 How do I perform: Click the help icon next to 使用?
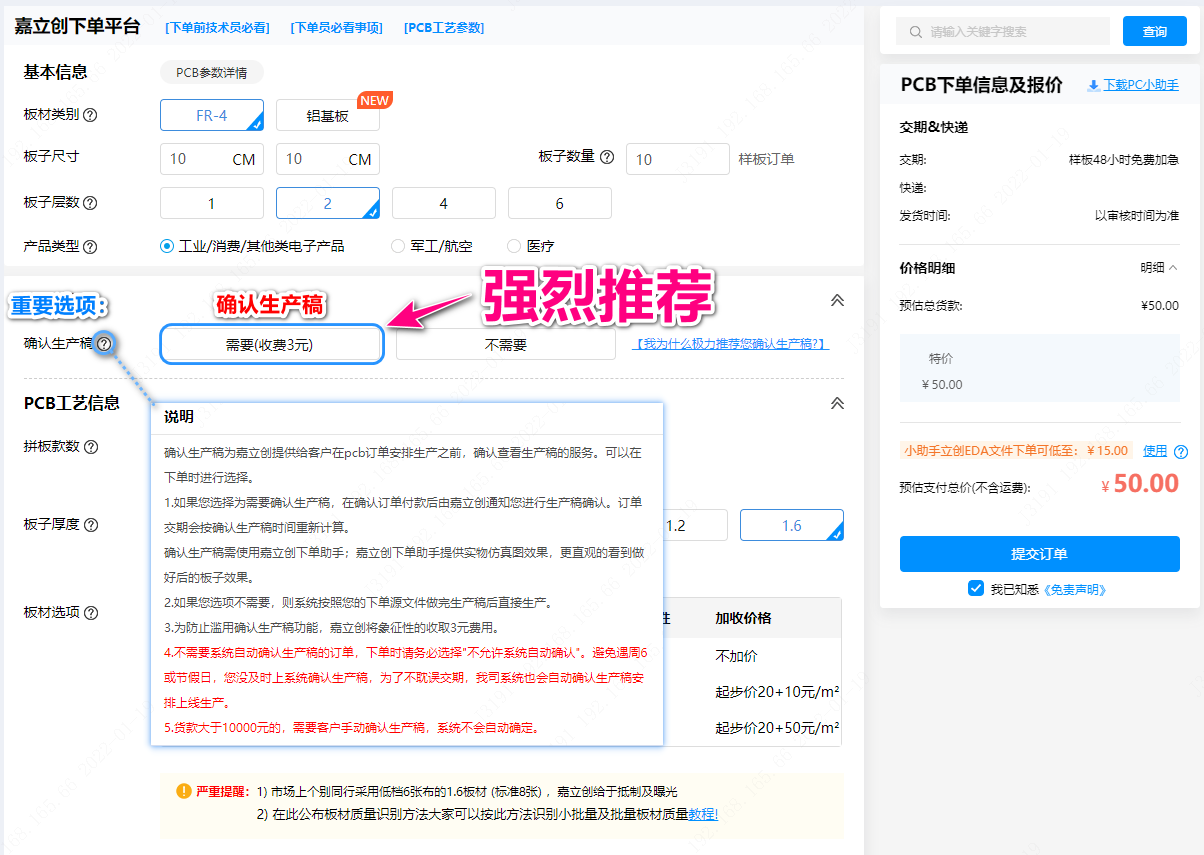tap(1181, 451)
